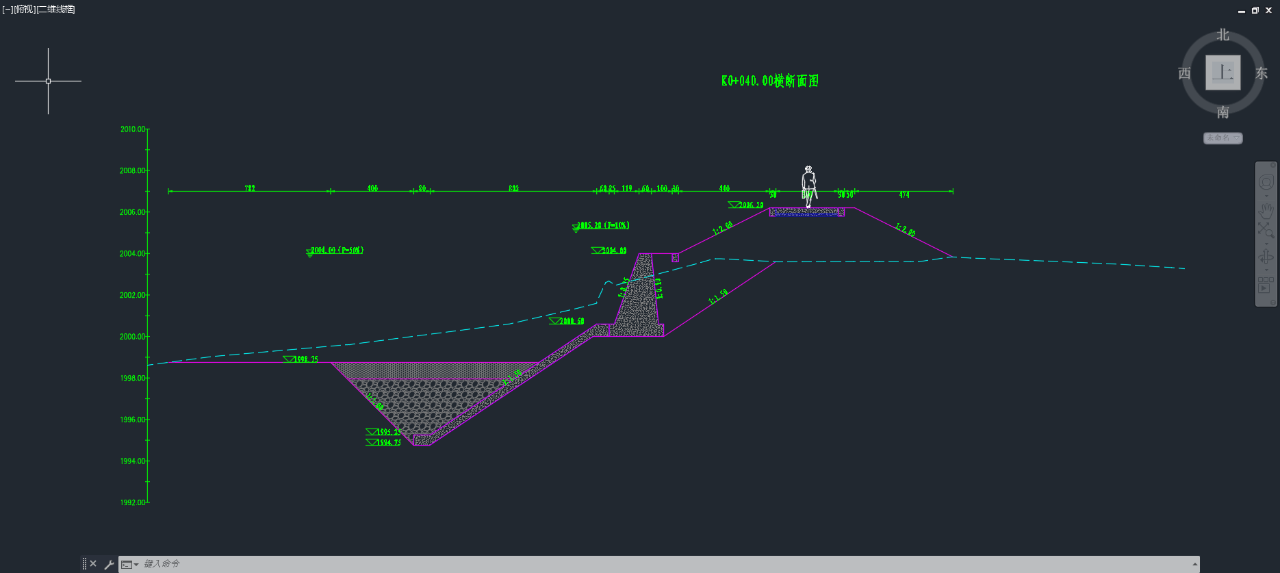The width and height of the screenshot is (1280, 573).
Task: Click the 键入命令 command input field
Action: [660, 564]
